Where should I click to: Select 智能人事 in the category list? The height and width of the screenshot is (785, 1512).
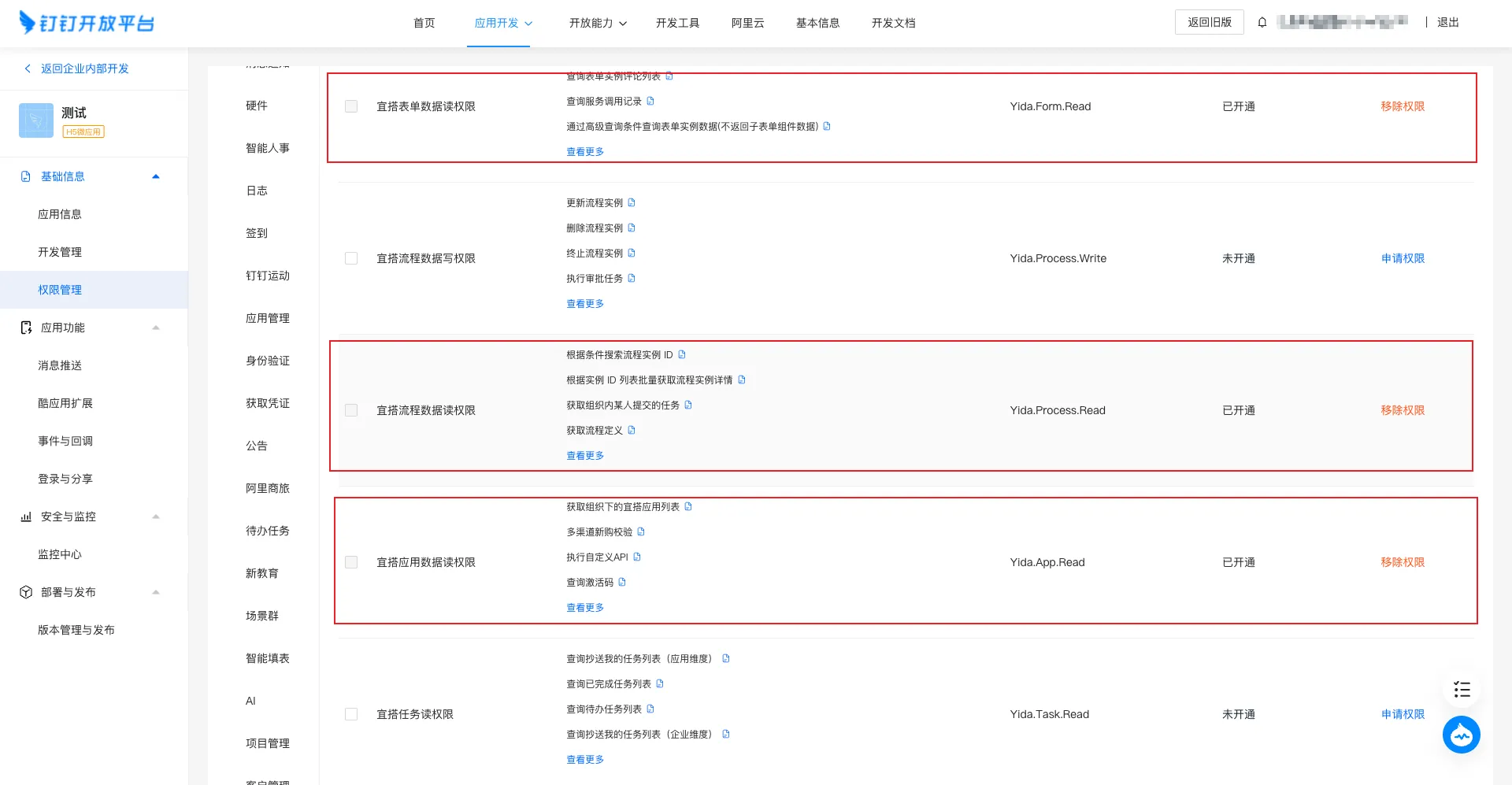coord(268,148)
